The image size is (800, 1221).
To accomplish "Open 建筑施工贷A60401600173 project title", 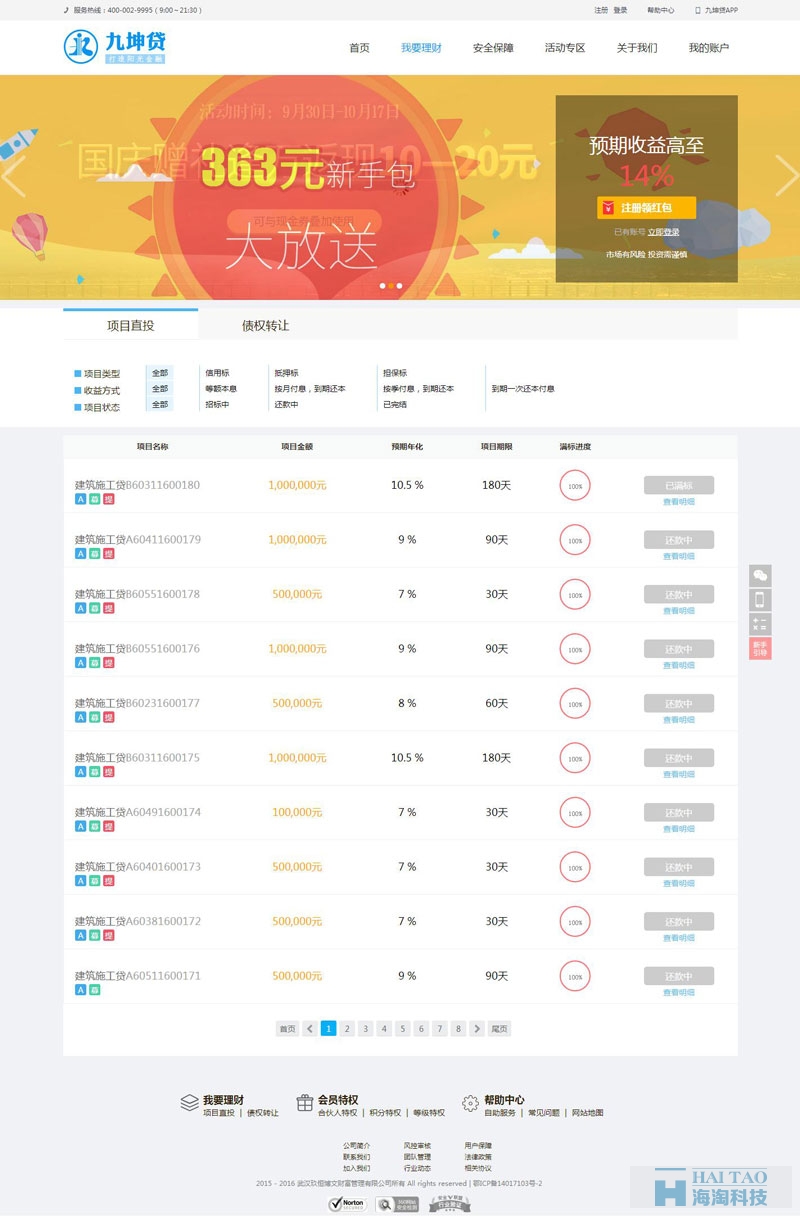I will [138, 866].
